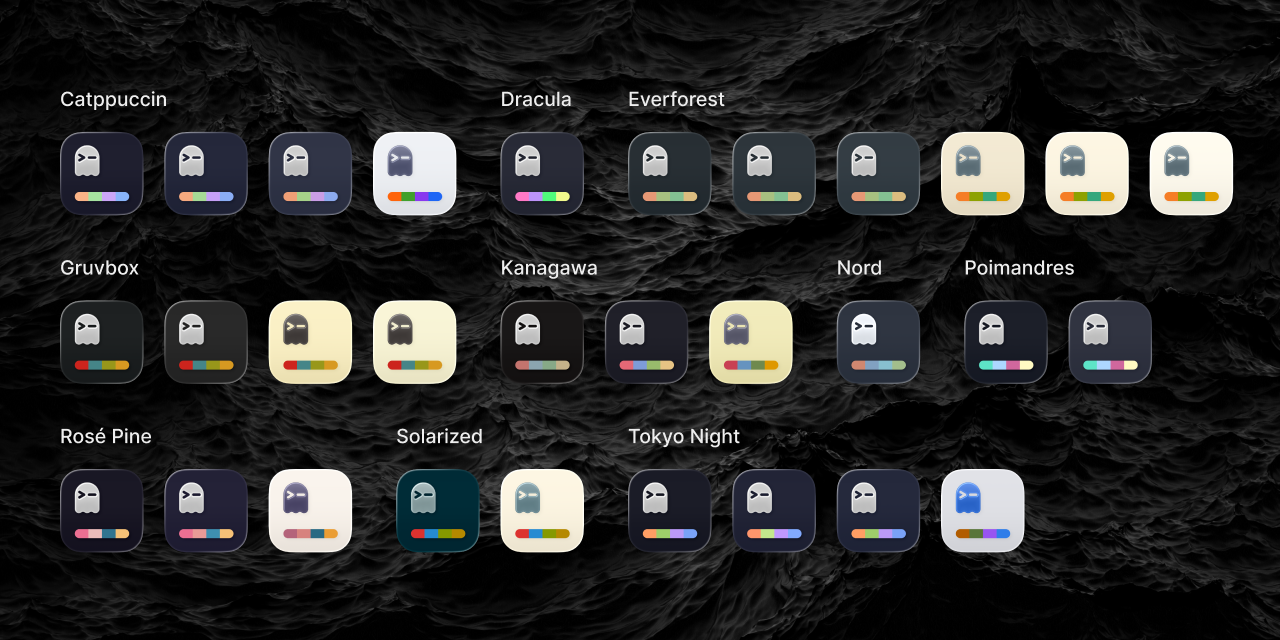This screenshot has width=1280, height=640.
Task: Open the cream Rosé Pine variant
Action: point(310,511)
